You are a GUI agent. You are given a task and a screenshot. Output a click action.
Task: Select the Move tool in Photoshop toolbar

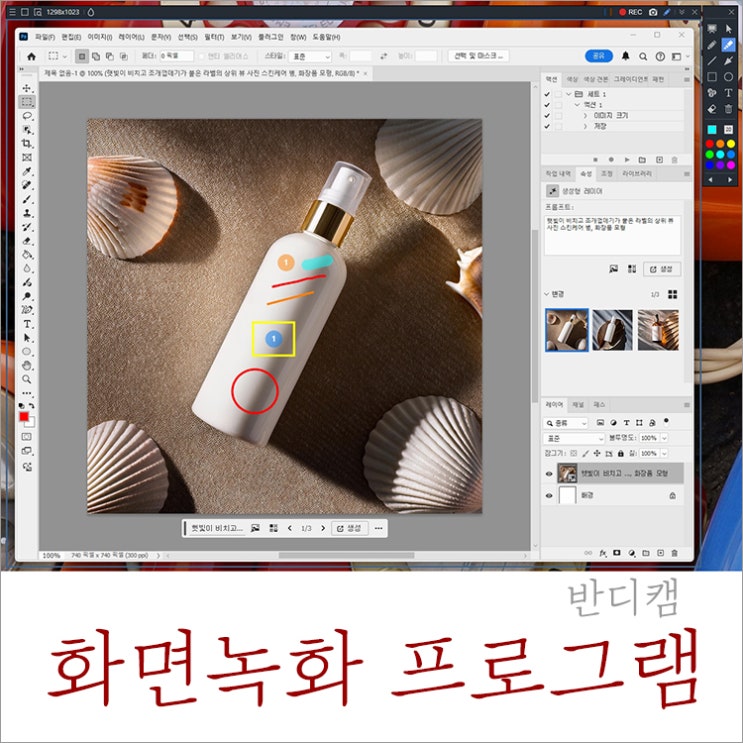27,88
